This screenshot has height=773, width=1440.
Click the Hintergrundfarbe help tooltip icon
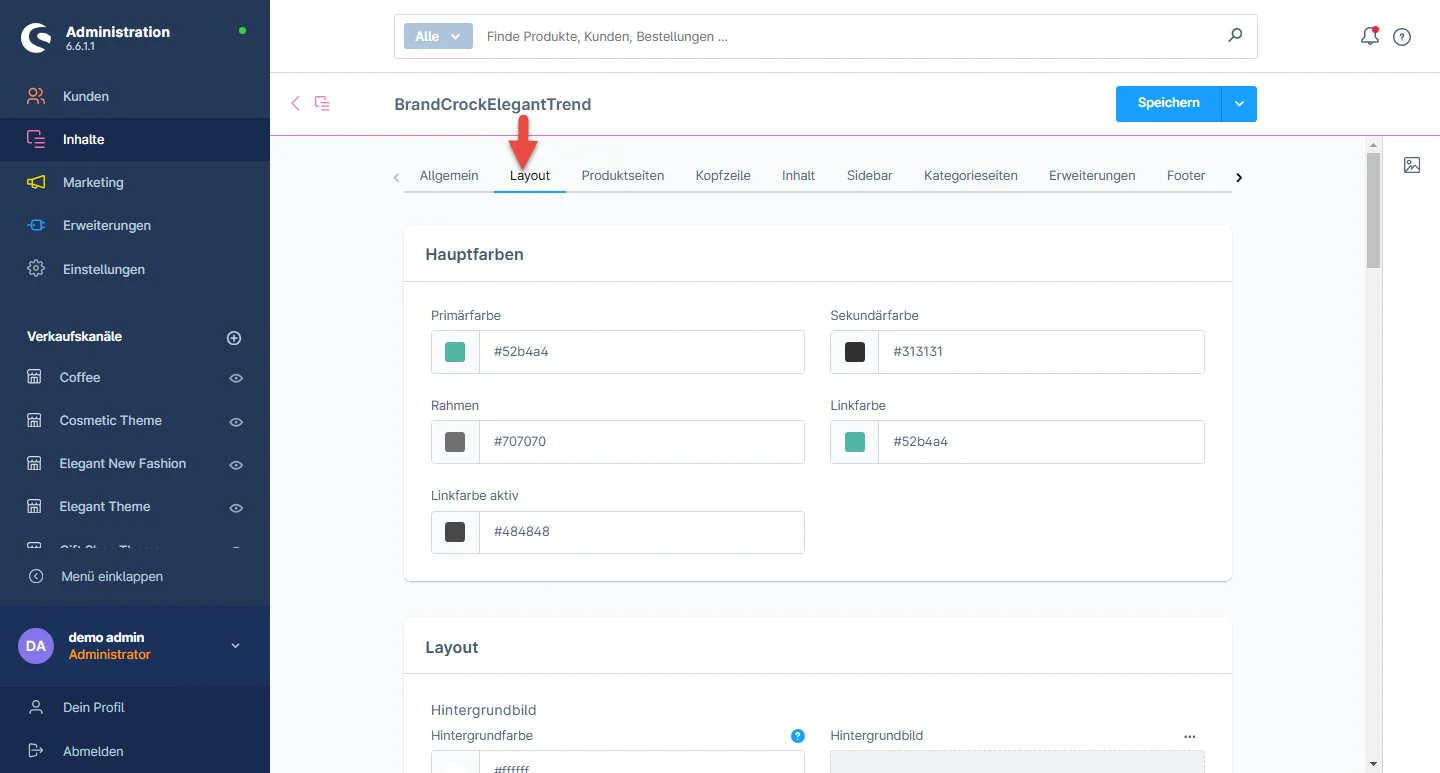(797, 736)
